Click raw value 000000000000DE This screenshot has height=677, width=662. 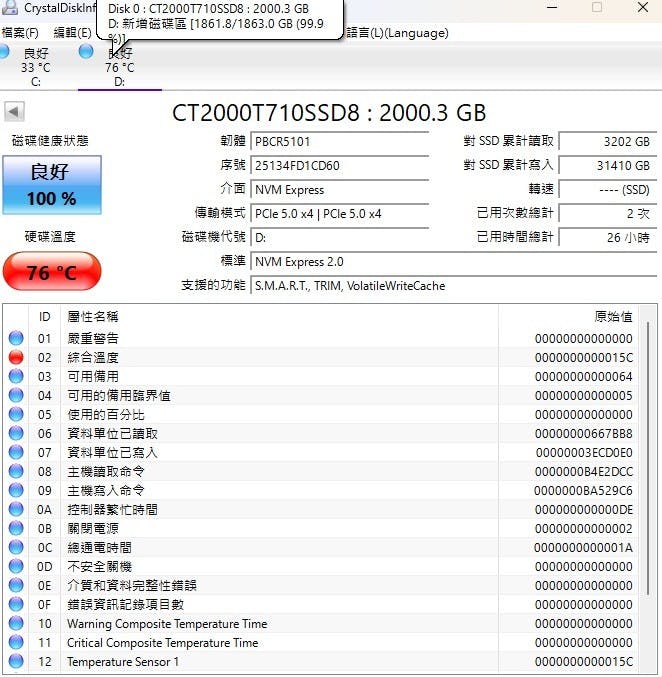pyautogui.click(x=583, y=509)
